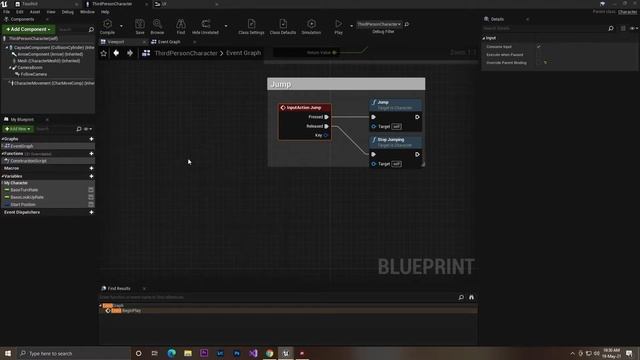Click the Browse toolbar icon

[157, 24]
